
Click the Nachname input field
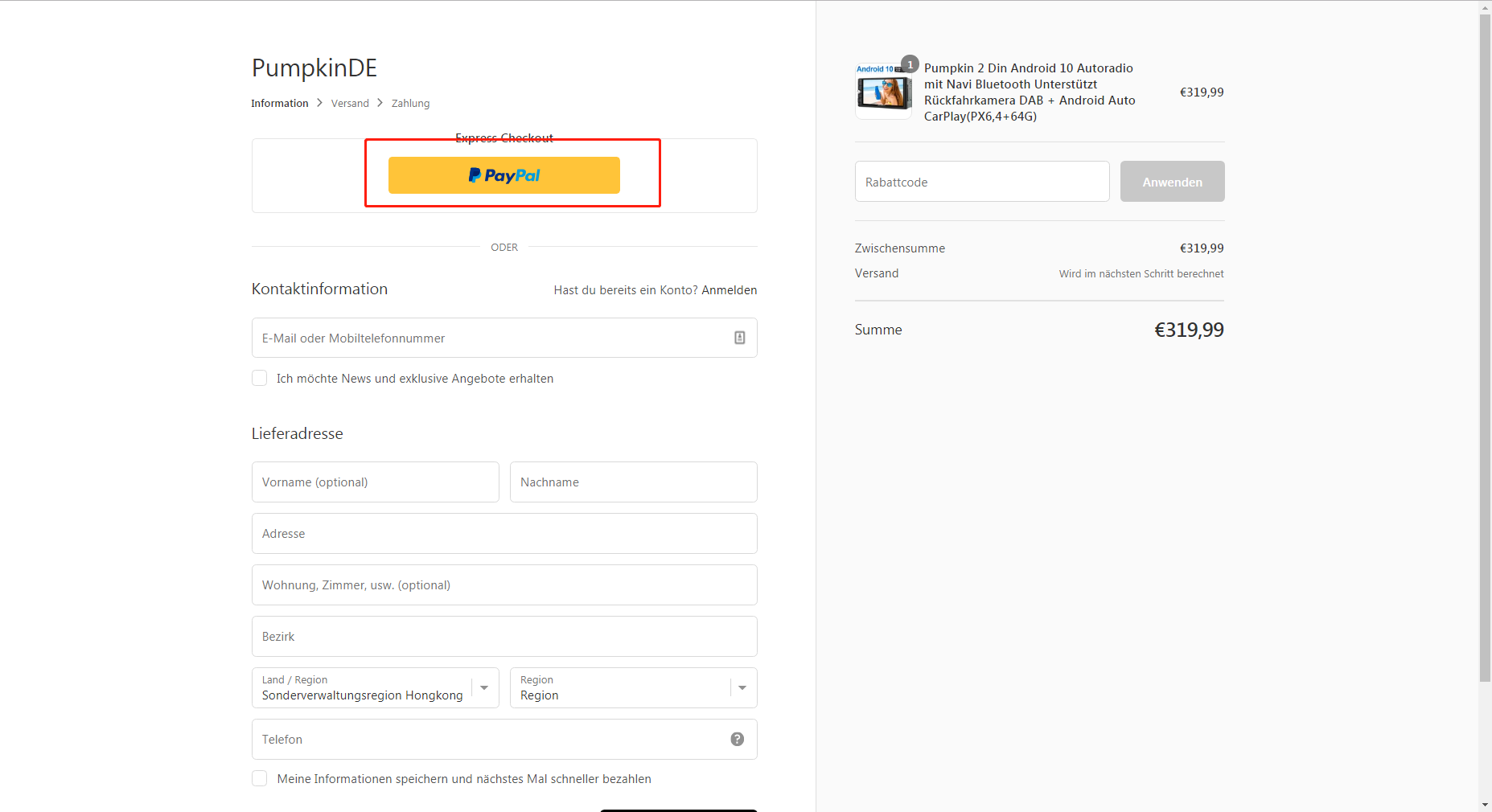pos(633,482)
